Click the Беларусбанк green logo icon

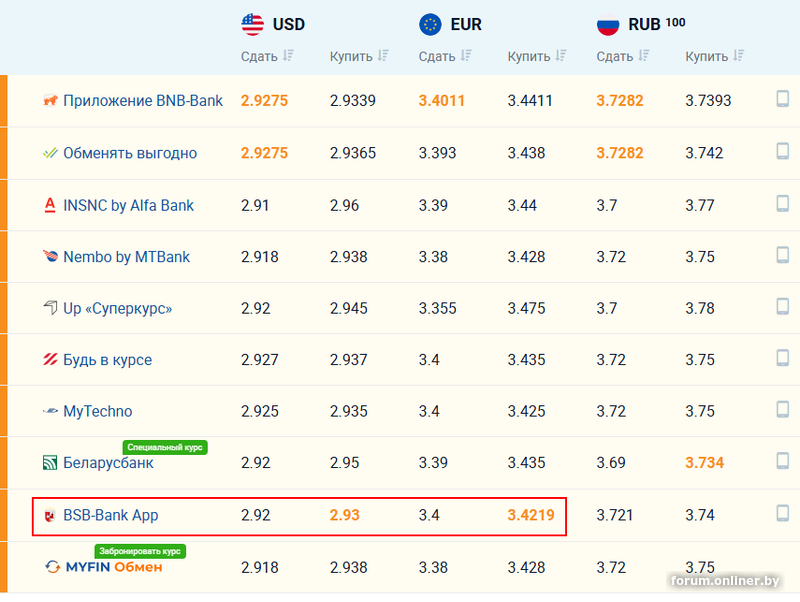[x=50, y=463]
